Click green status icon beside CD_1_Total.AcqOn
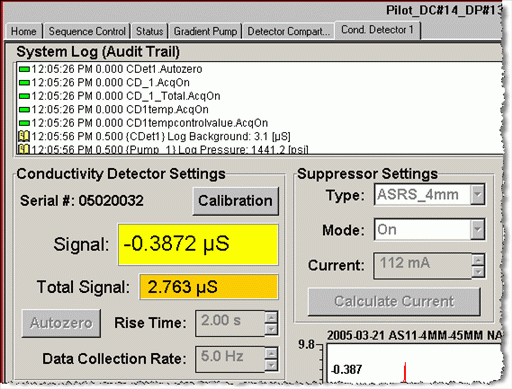The width and height of the screenshot is (512, 389). [24, 96]
